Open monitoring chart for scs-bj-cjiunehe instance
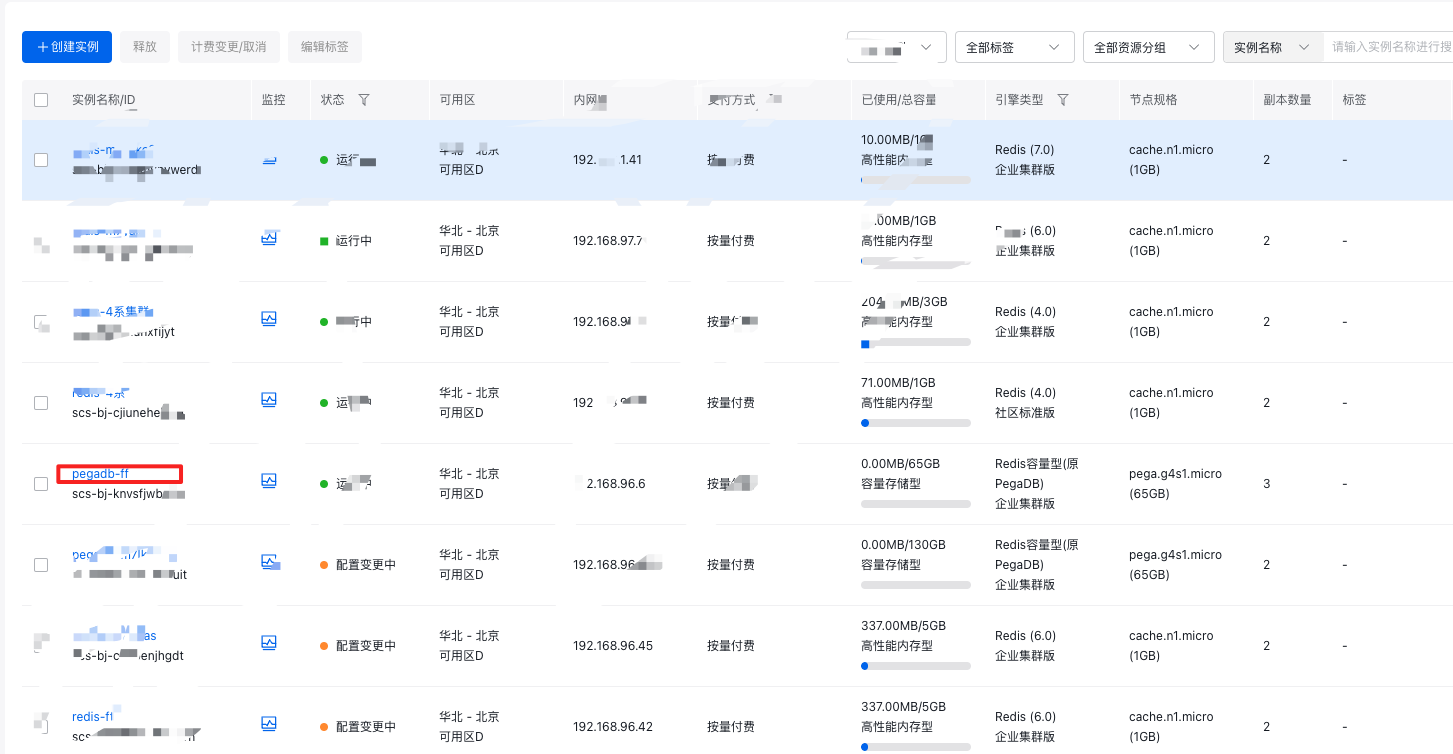The height and width of the screenshot is (754, 1453). (268, 401)
